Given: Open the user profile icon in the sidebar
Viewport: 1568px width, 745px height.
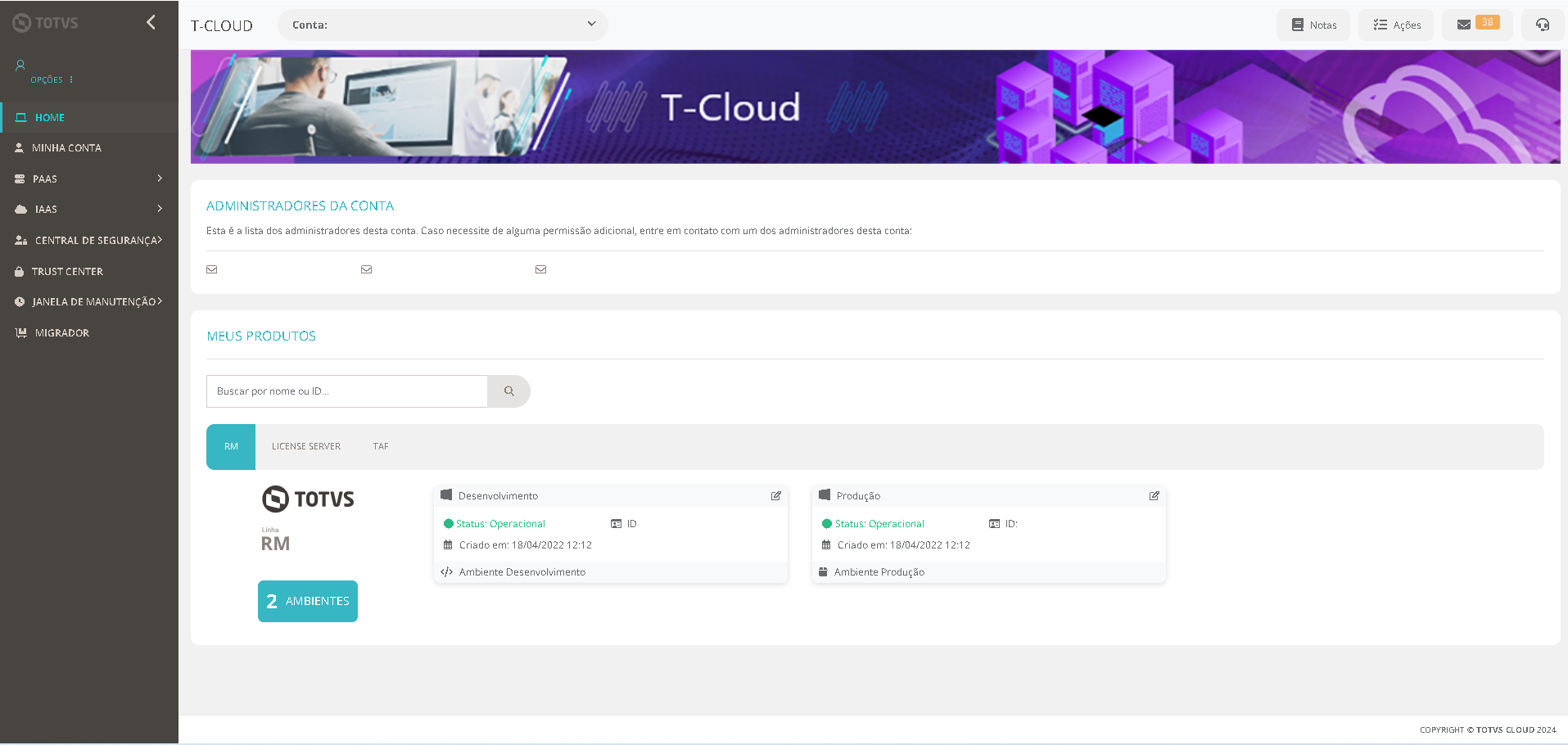Looking at the screenshot, I should click(x=20, y=65).
